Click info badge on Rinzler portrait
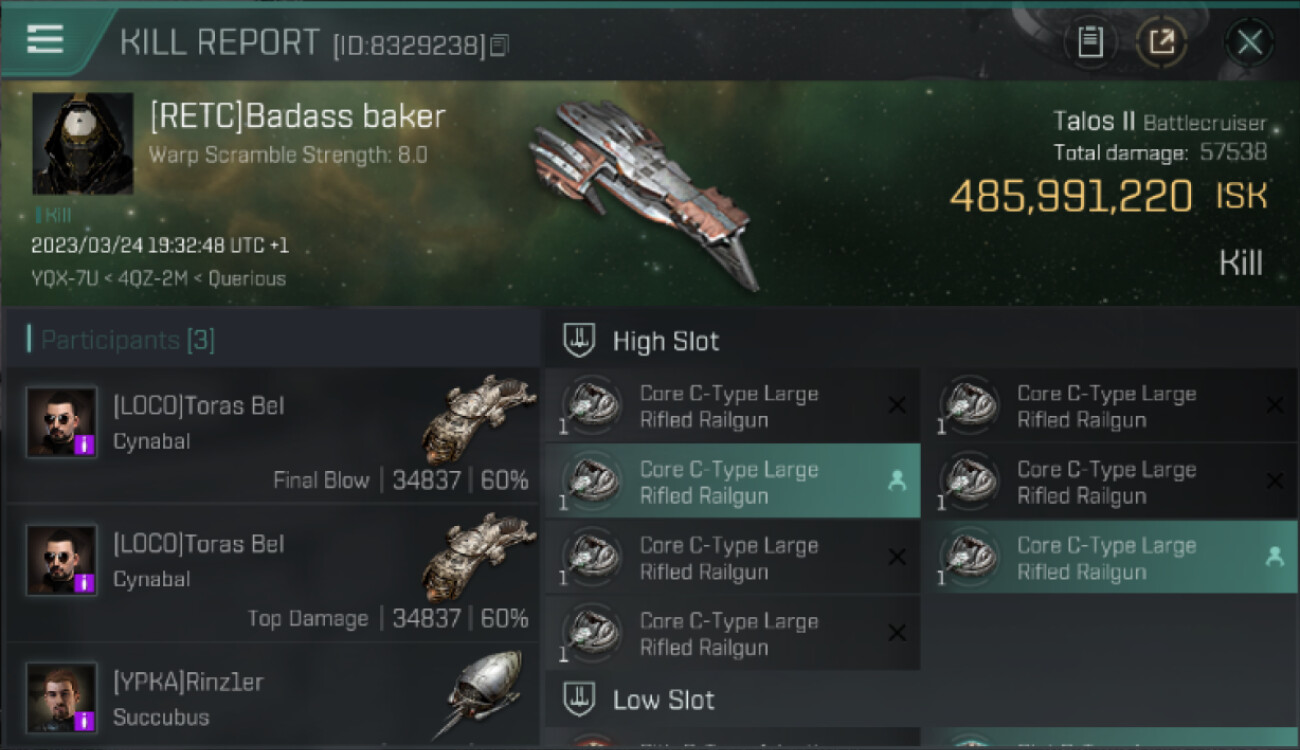Image resolution: width=1300 pixels, height=750 pixels. coord(85,720)
